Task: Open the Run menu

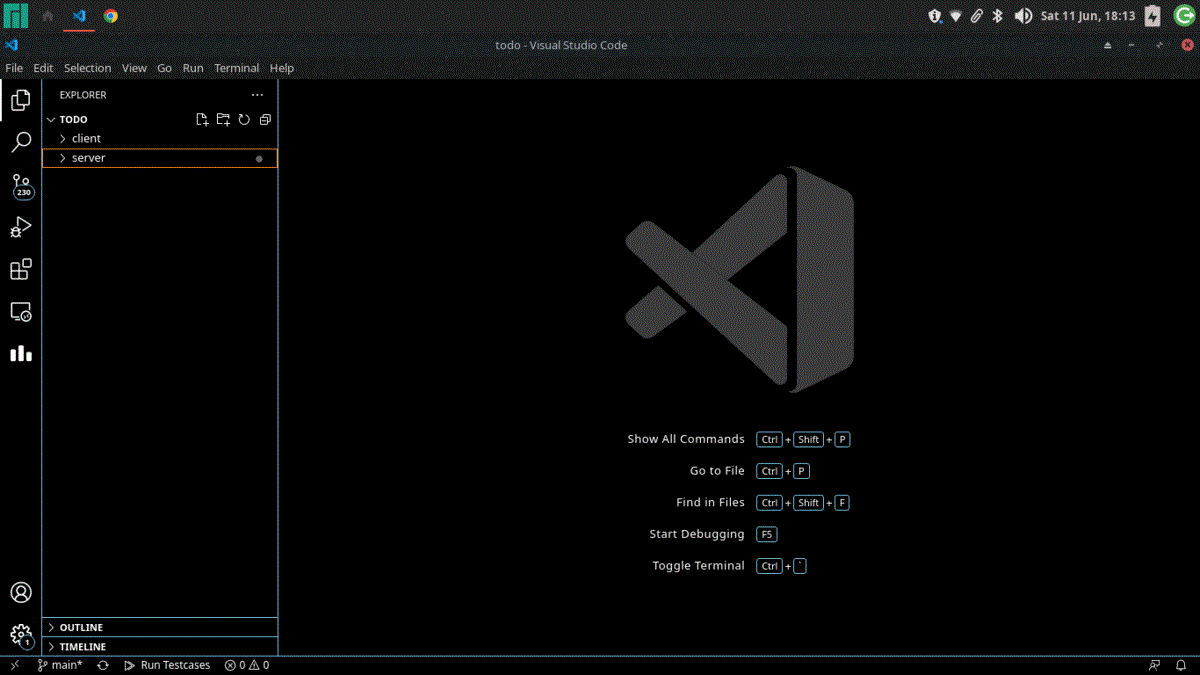Action: tap(193, 68)
